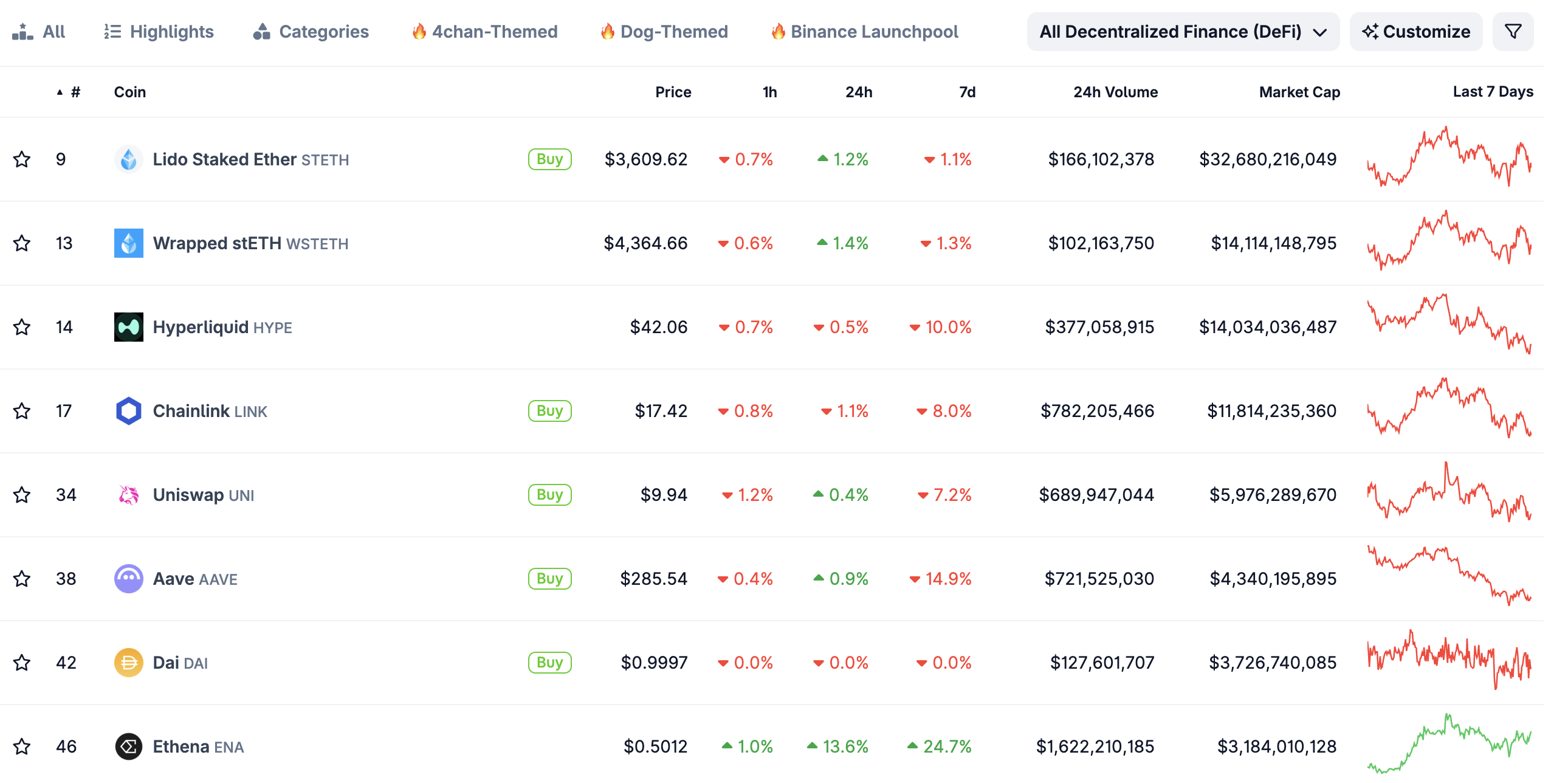The width and height of the screenshot is (1568, 783).
Task: Open Ethena's green 7-day sparkline chart
Action: (1449, 744)
